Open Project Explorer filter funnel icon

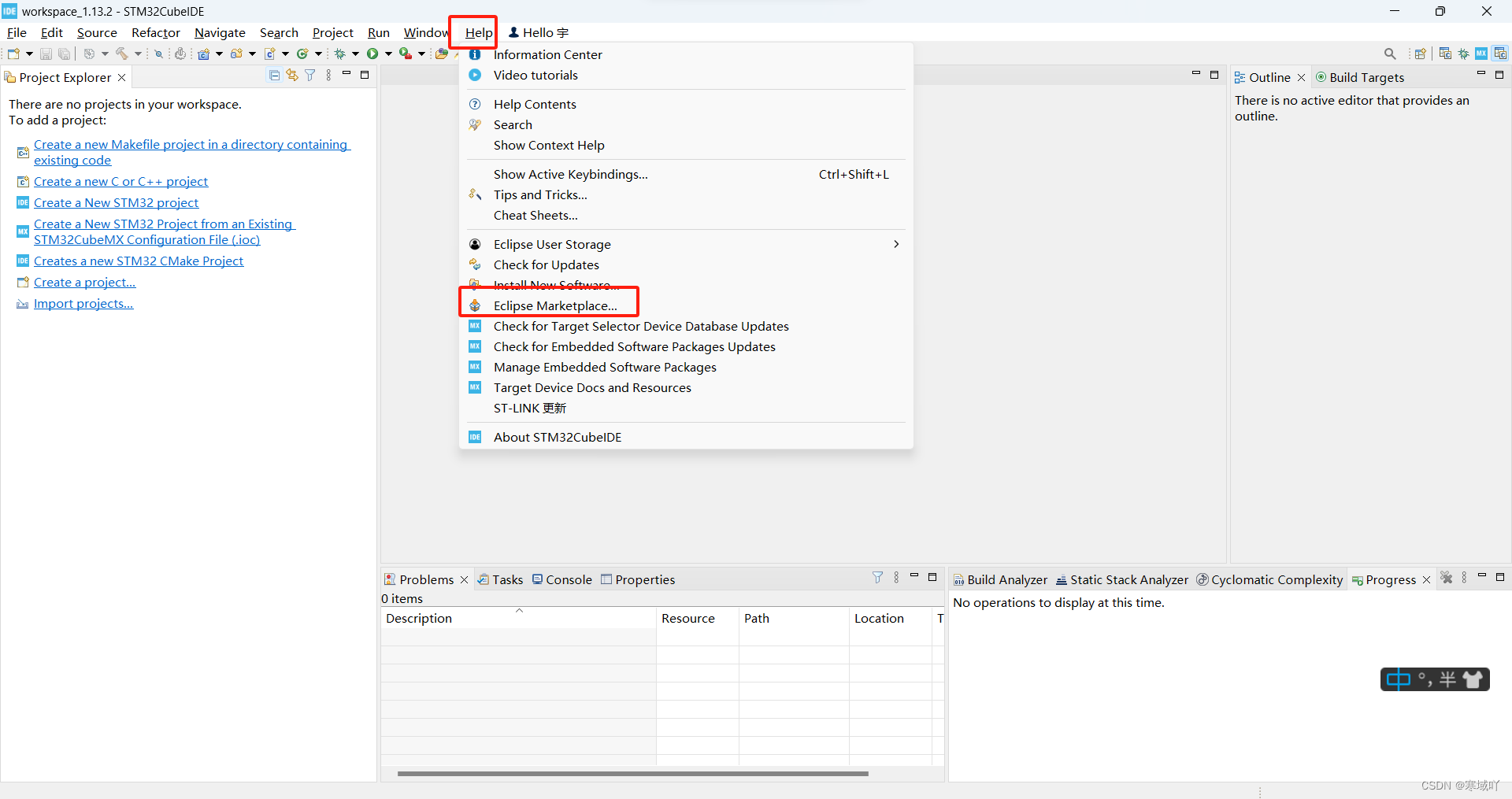310,76
